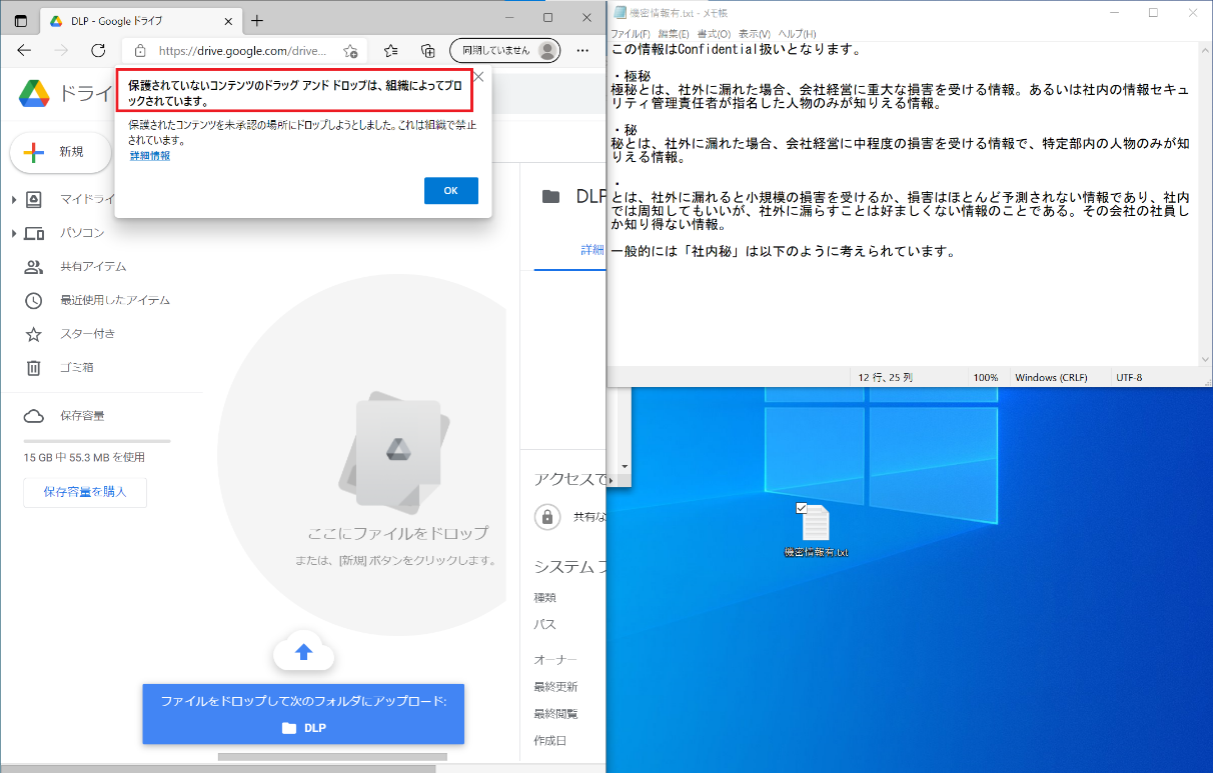The image size is (1216, 776).
Task: Open Edge collections icon
Action: tap(428, 50)
